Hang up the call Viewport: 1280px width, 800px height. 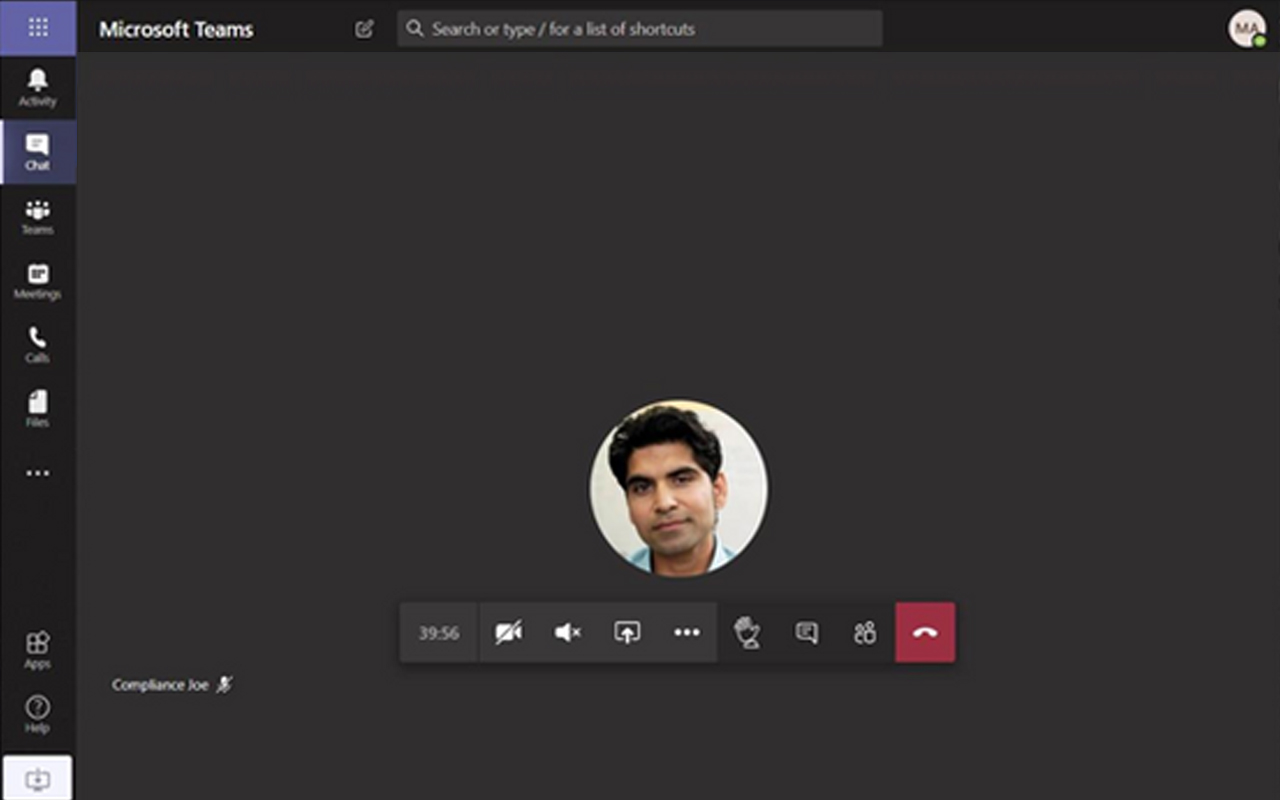925,632
